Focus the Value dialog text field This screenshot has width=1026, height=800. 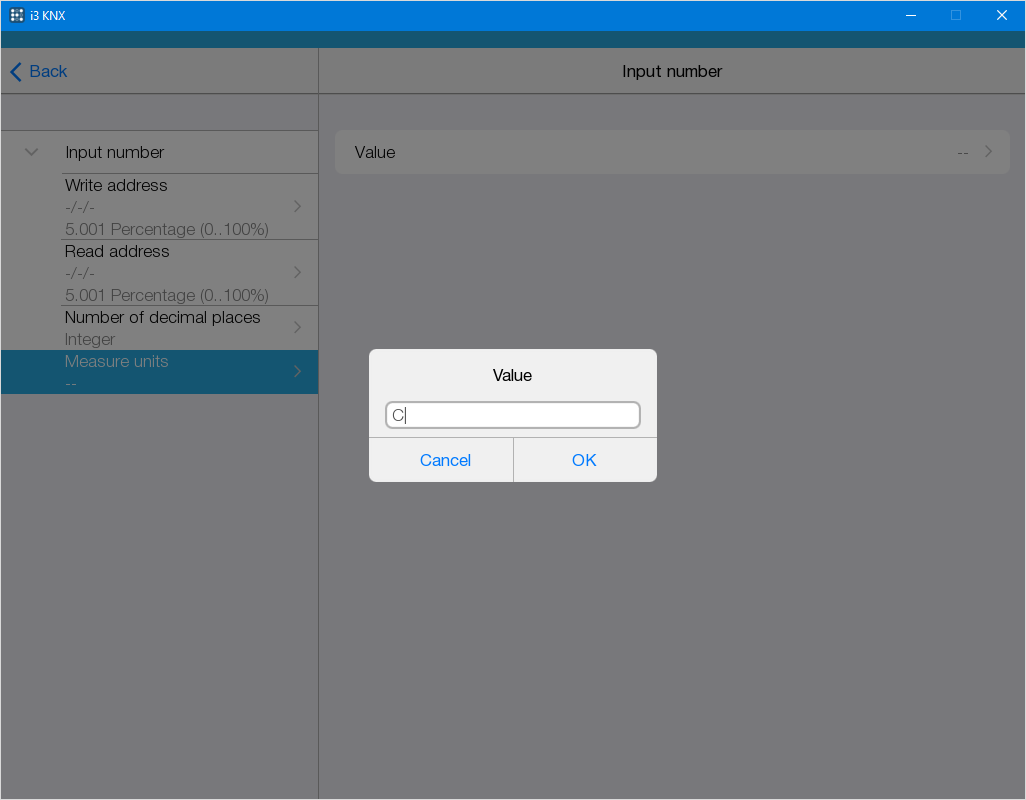point(512,415)
